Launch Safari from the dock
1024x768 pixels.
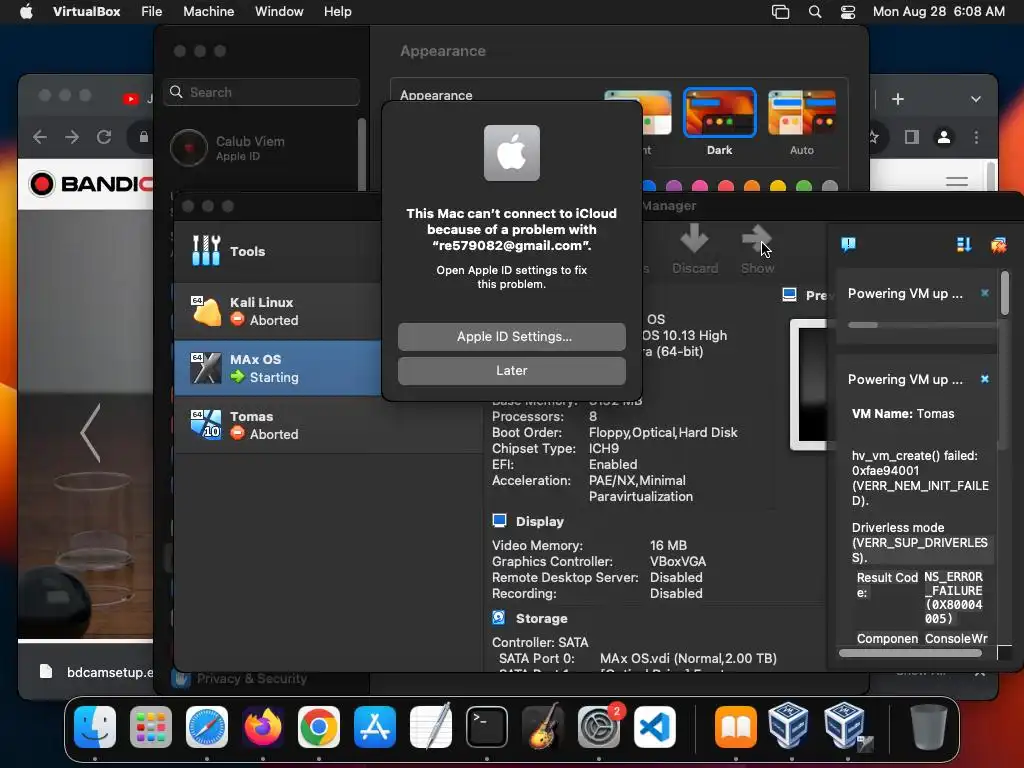point(207,727)
